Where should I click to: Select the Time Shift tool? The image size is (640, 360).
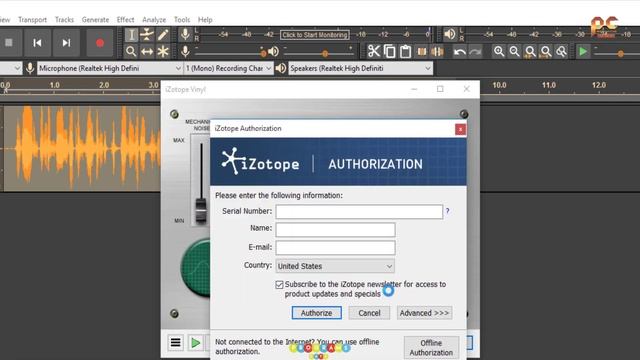click(147, 51)
